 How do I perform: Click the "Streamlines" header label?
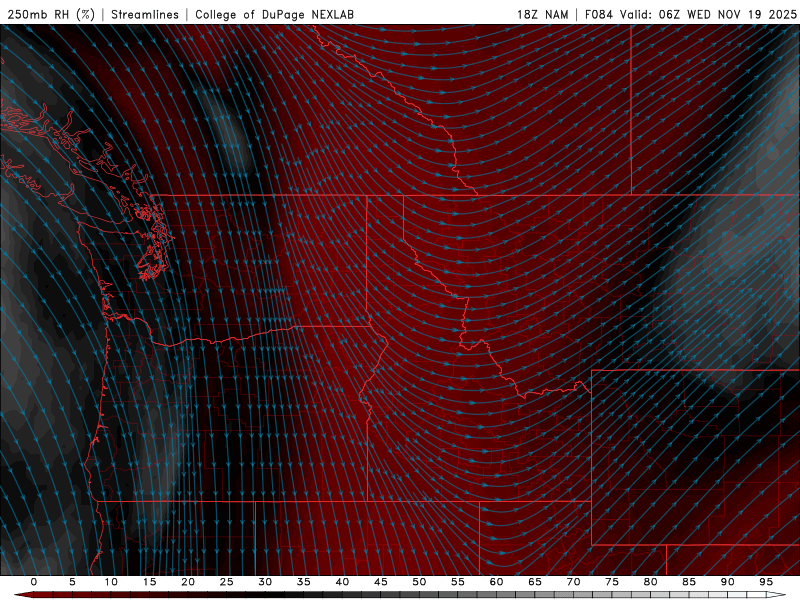coord(145,14)
